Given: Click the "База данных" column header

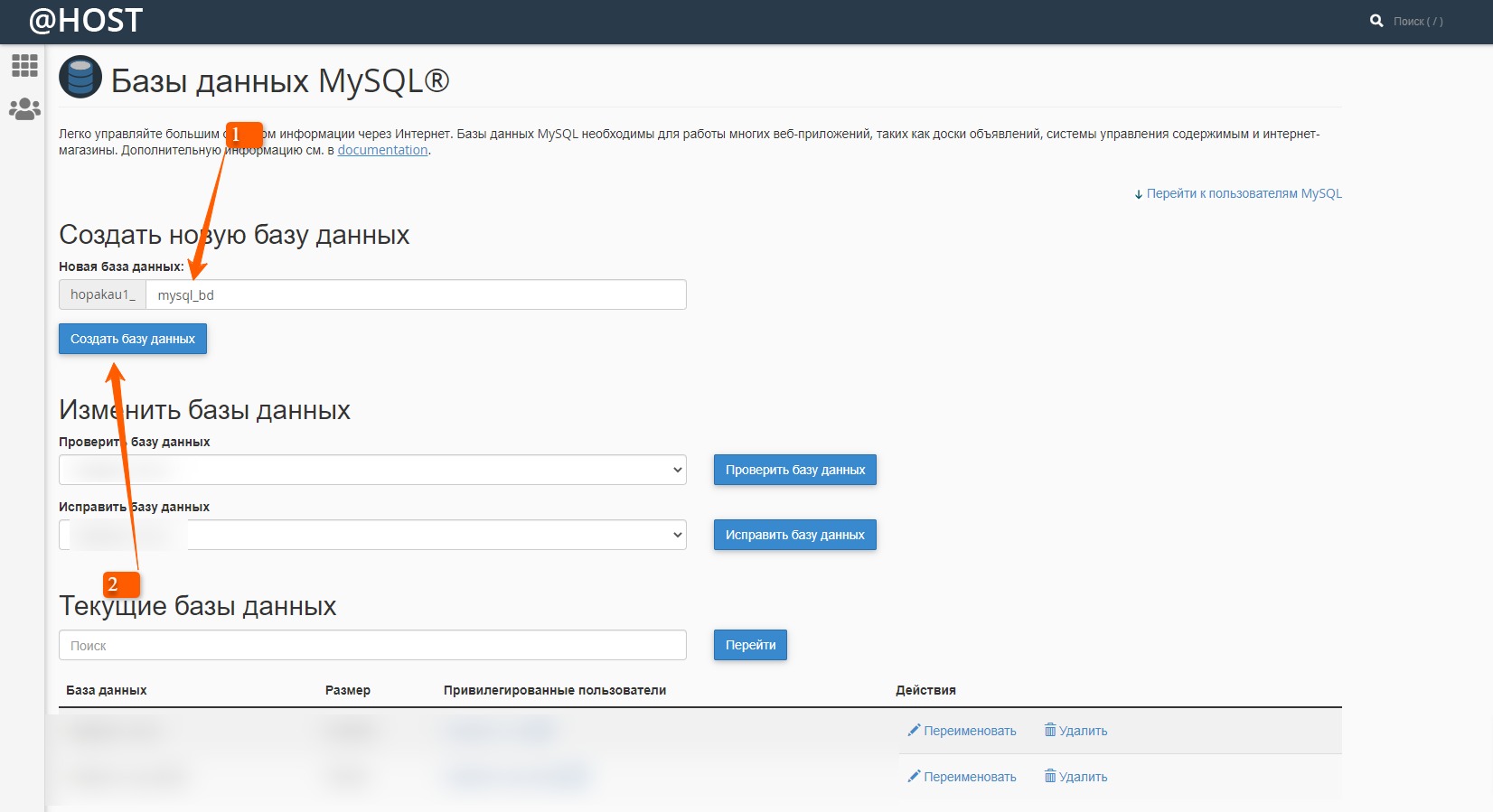Looking at the screenshot, I should (x=107, y=690).
